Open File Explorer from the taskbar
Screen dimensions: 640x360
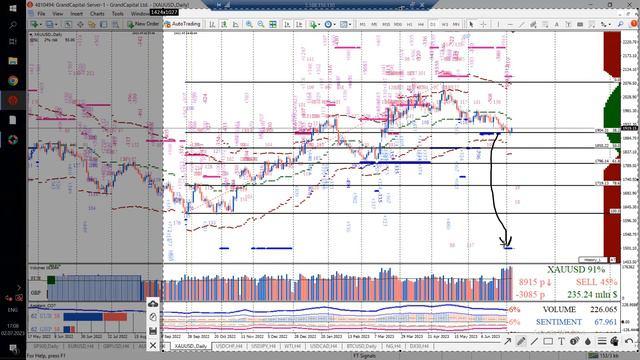pos(13,61)
